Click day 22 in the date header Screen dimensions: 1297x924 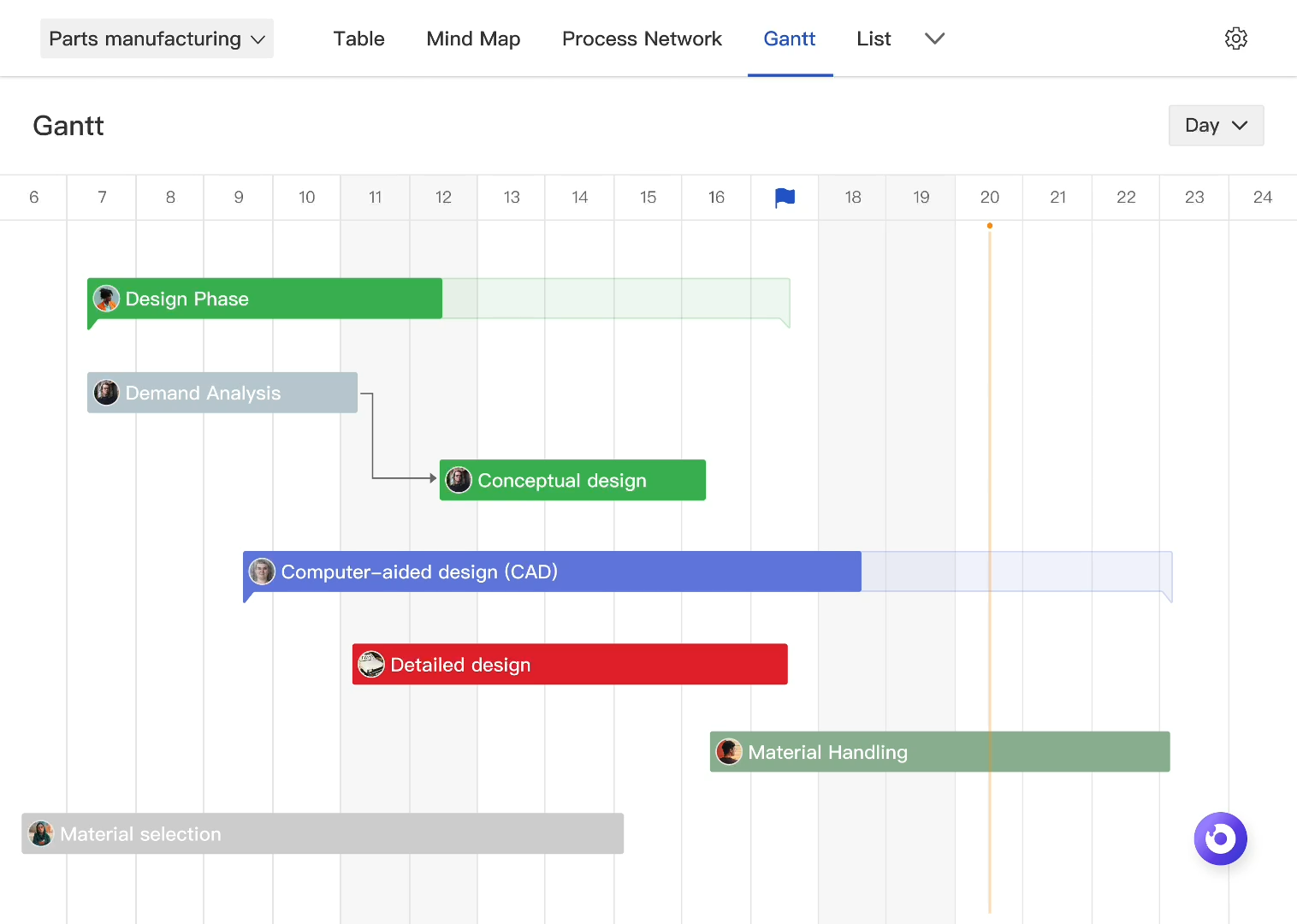(x=1126, y=198)
